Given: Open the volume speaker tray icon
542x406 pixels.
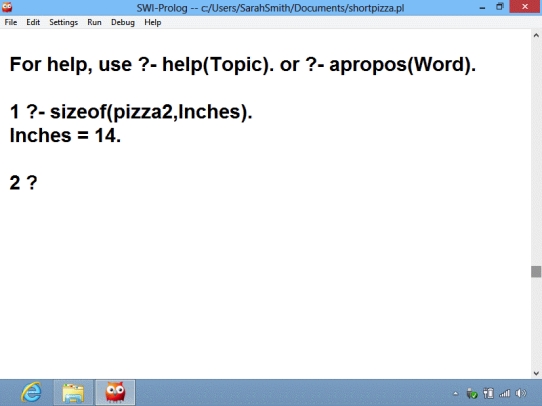Looking at the screenshot, I should pos(521,393).
